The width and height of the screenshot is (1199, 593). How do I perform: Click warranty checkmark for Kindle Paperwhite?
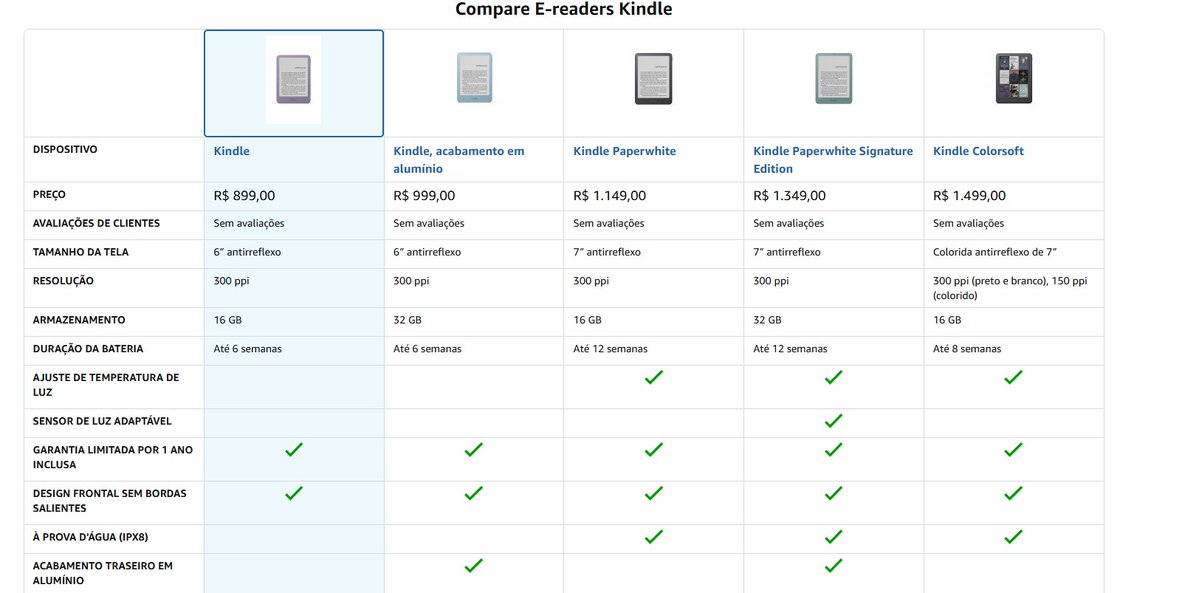point(654,450)
